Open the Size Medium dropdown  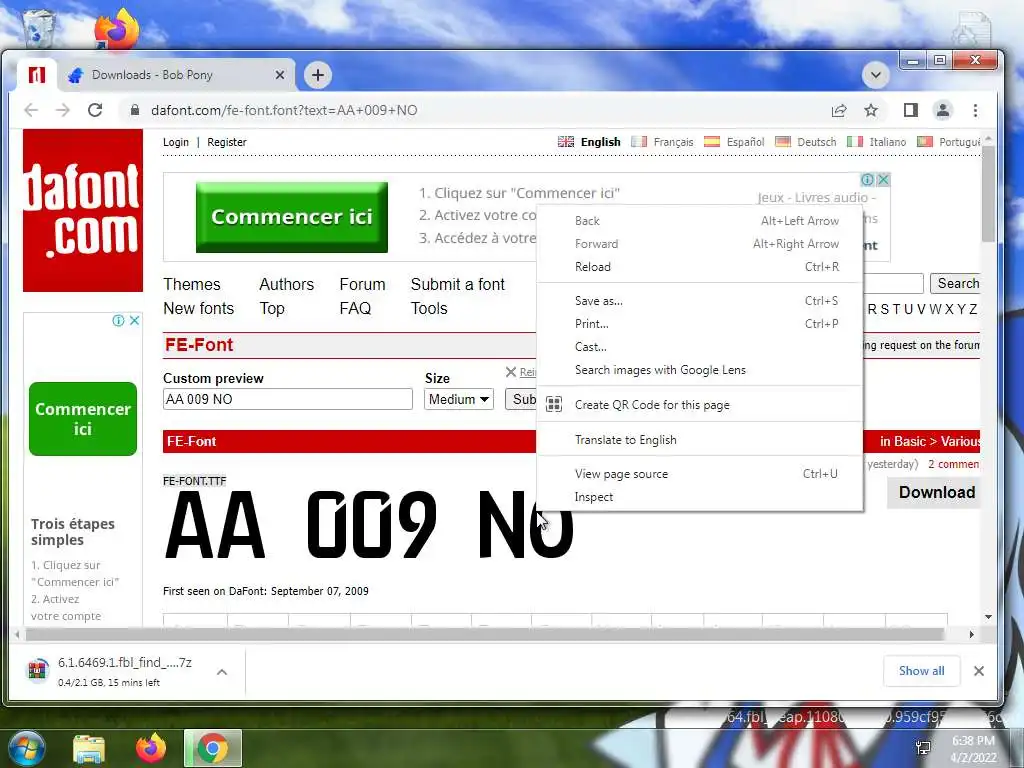coord(458,399)
